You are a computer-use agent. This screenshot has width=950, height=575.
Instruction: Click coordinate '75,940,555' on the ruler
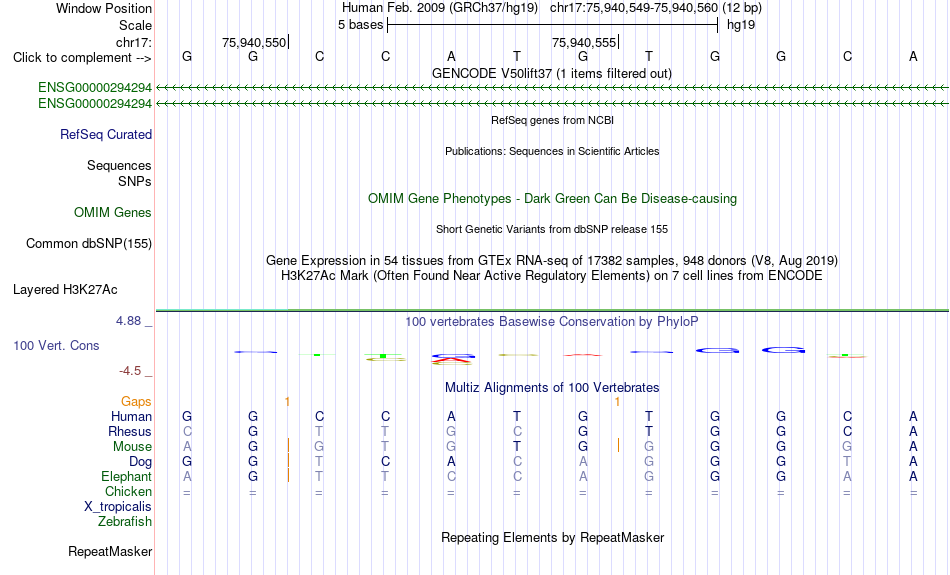pyautogui.click(x=583, y=42)
